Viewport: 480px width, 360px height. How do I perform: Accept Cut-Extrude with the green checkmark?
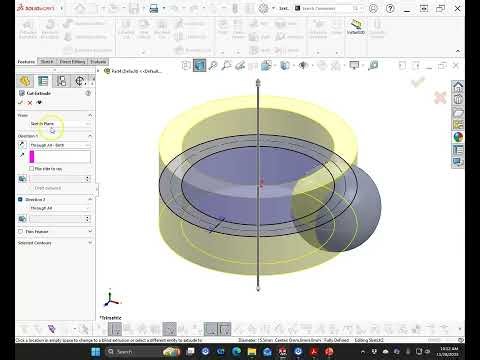pos(20,103)
